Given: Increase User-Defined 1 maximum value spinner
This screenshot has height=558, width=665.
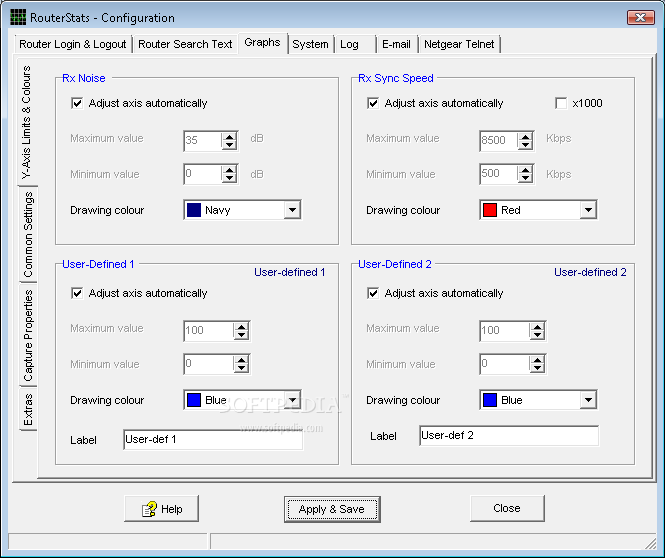Looking at the screenshot, I should 241,326.
